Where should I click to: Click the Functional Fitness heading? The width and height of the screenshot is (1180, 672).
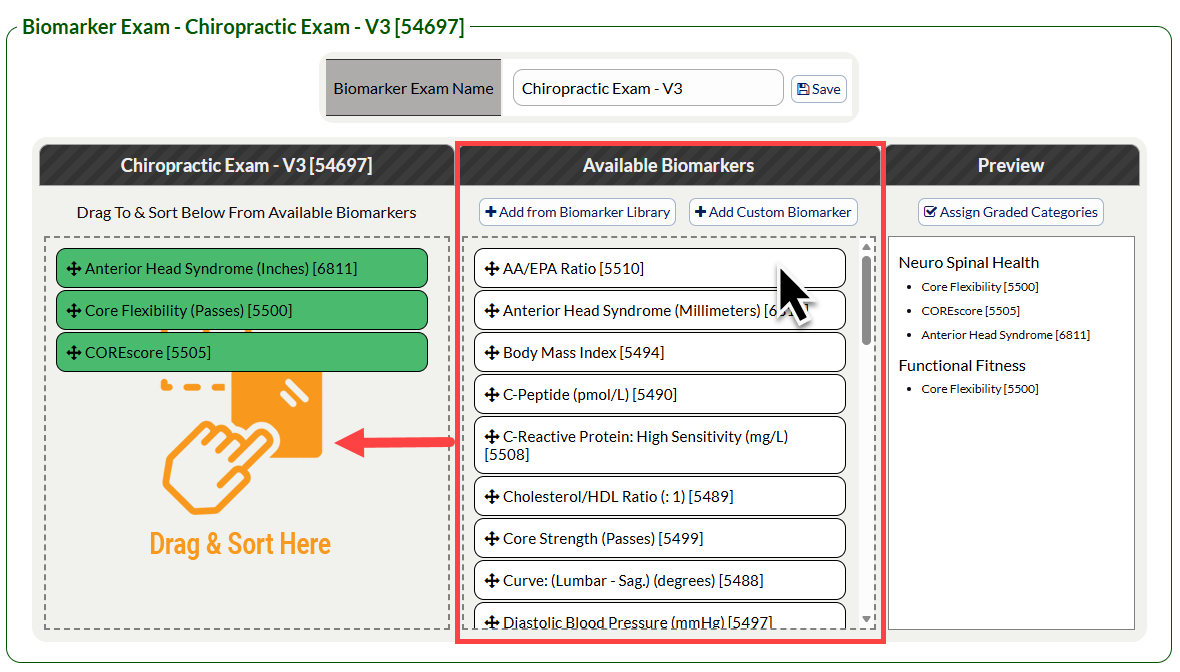pyautogui.click(x=962, y=366)
